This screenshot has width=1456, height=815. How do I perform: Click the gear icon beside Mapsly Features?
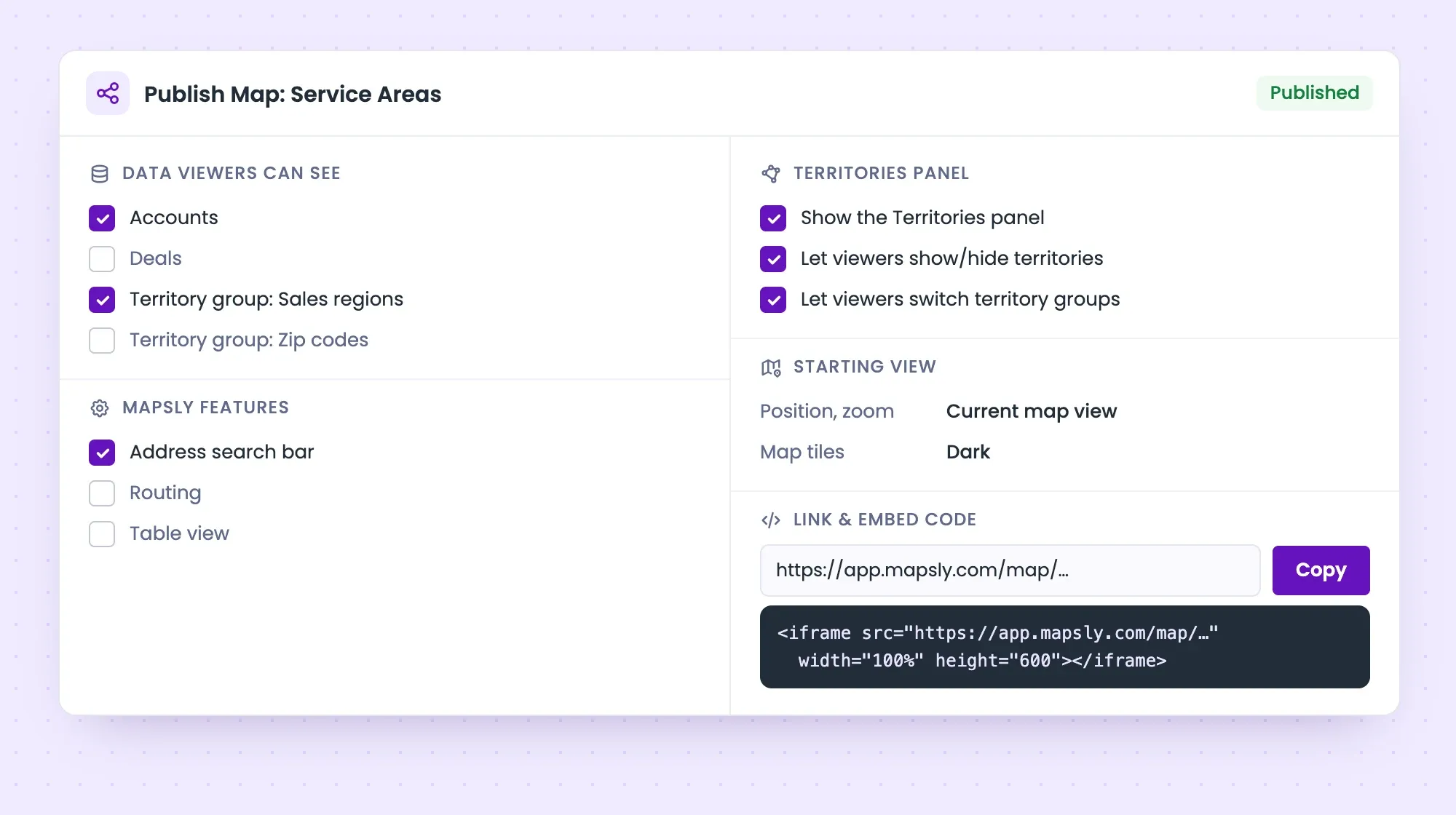click(x=100, y=408)
